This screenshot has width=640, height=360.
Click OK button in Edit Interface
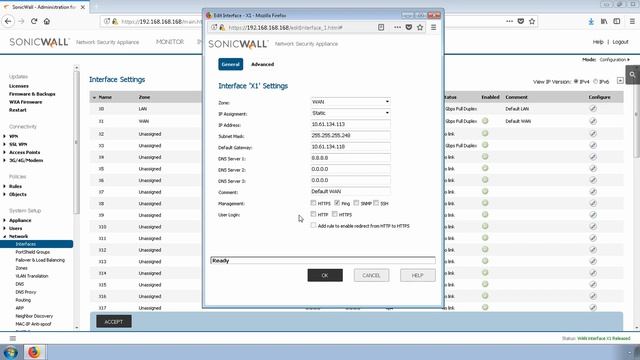[325, 275]
